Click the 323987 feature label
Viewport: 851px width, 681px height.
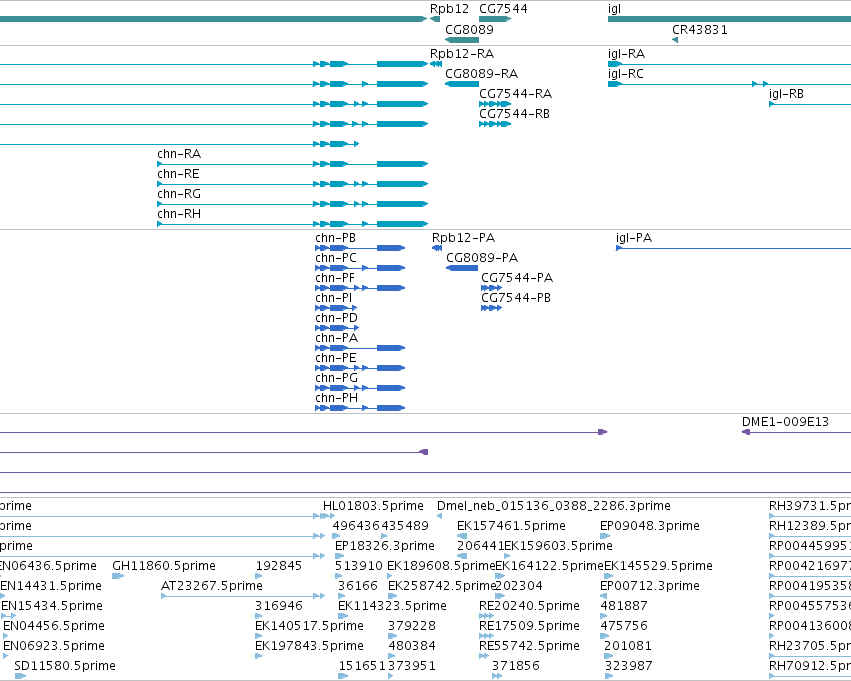(x=628, y=666)
